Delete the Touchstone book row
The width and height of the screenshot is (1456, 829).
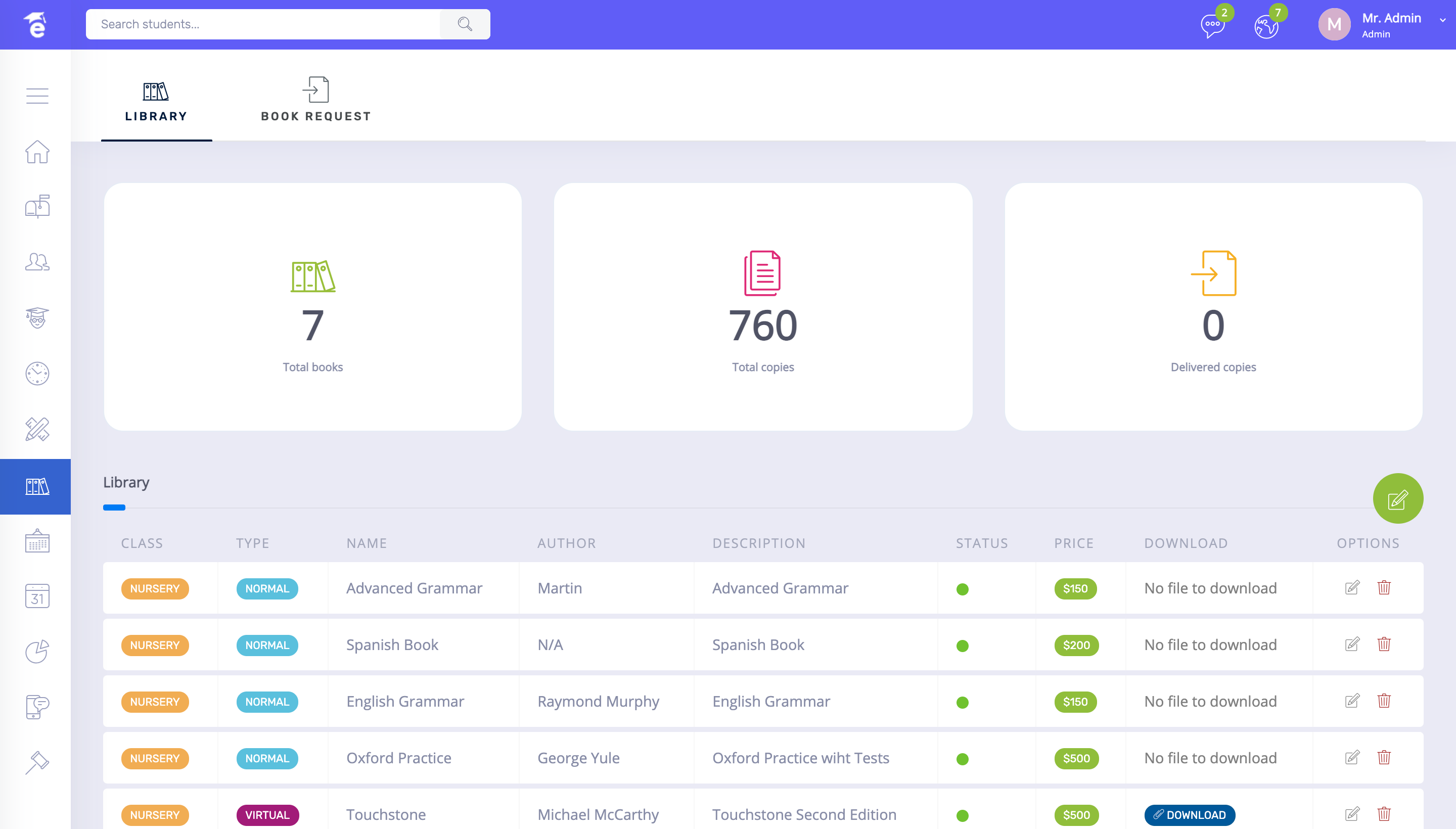[x=1384, y=814]
